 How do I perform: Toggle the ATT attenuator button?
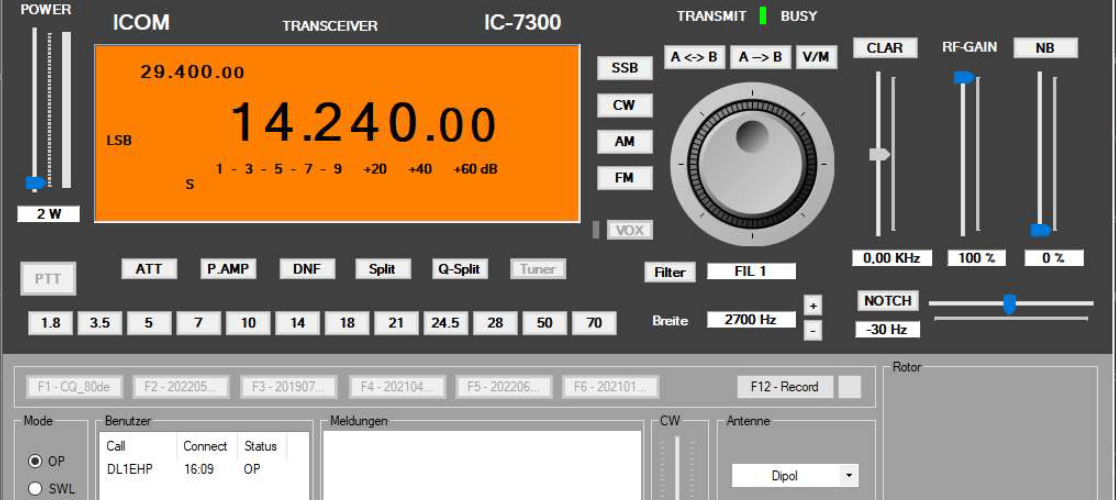click(149, 269)
